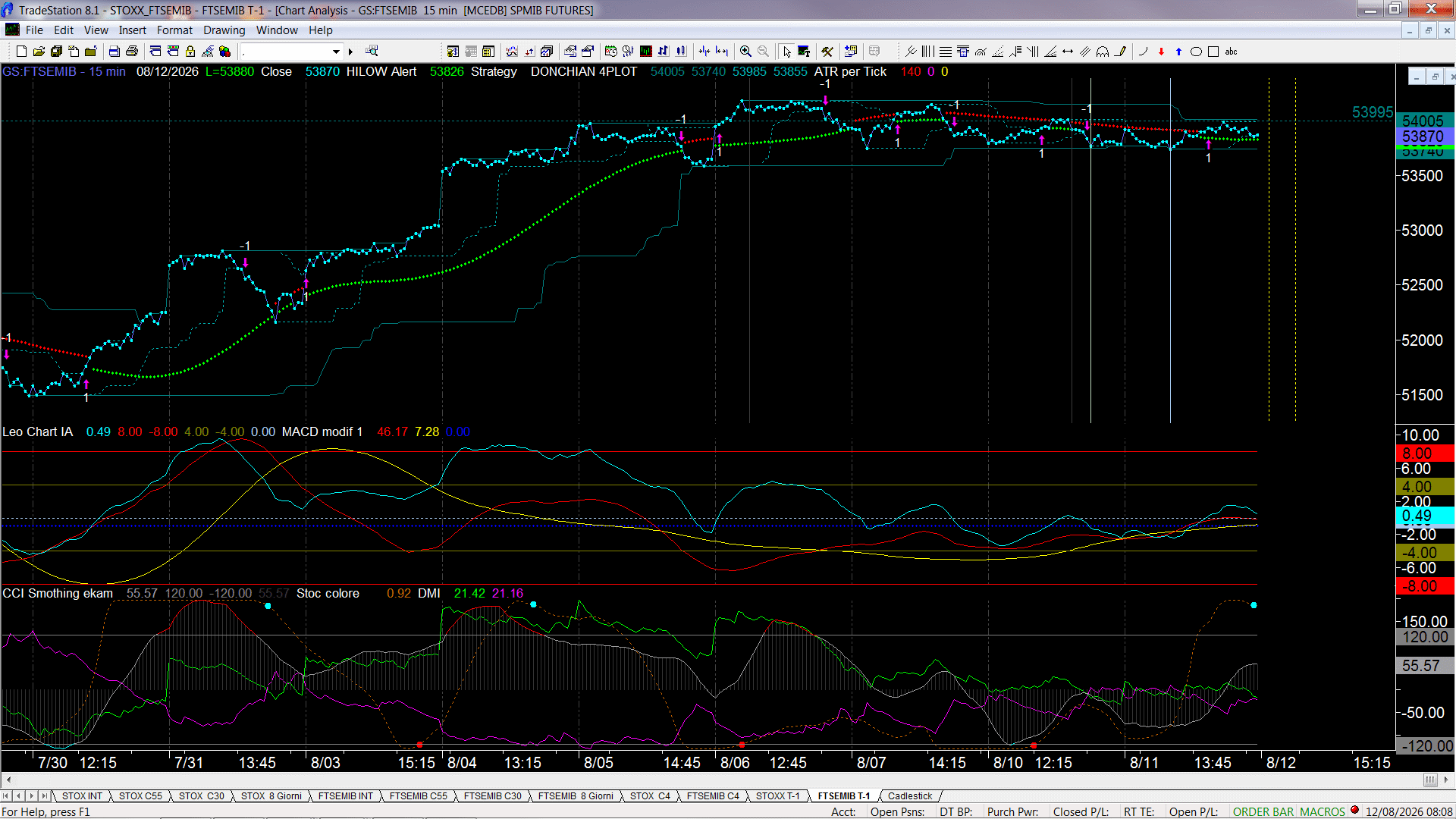Open the Edit menu

(64, 30)
